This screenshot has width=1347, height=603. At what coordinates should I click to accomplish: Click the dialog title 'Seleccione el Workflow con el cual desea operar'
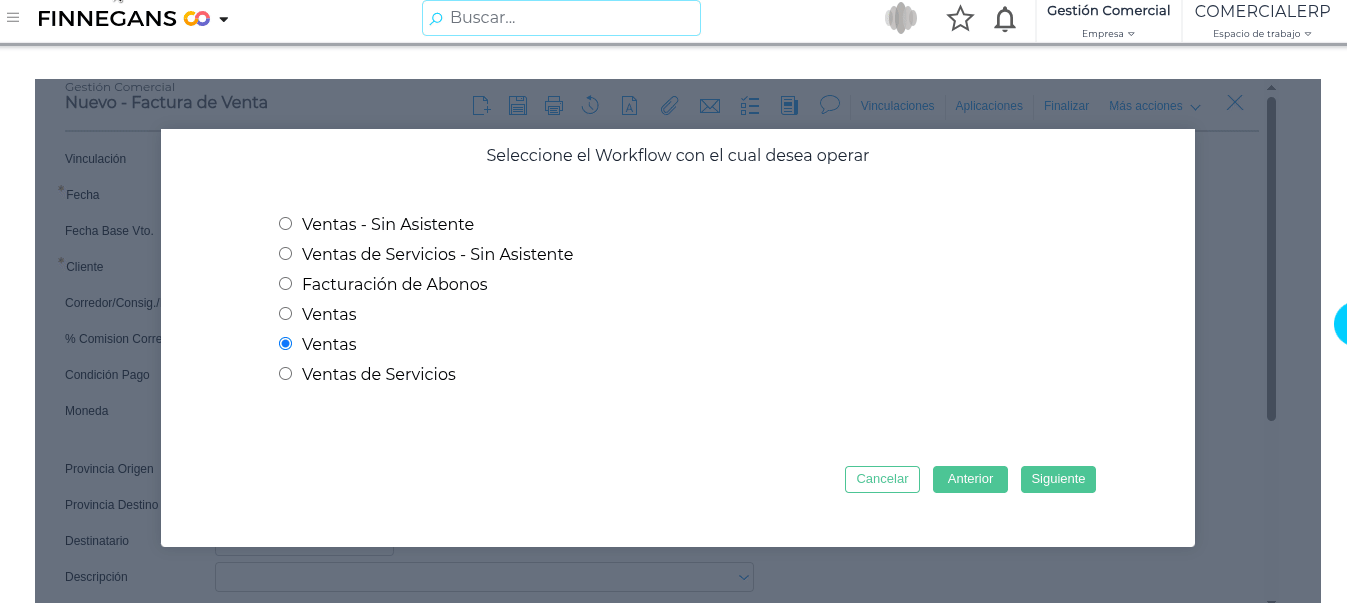click(x=677, y=156)
